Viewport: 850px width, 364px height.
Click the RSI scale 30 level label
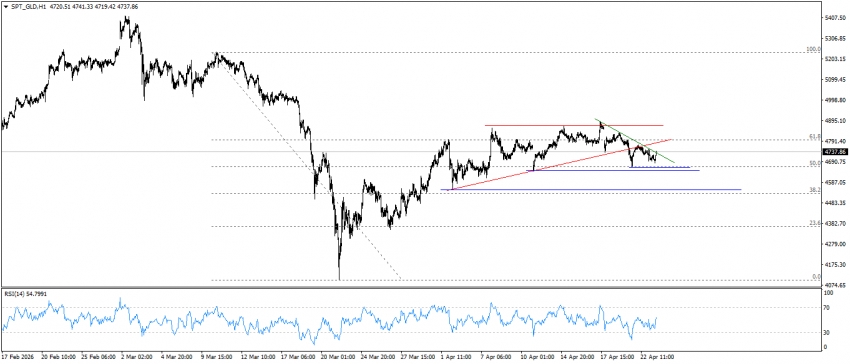pos(827,333)
